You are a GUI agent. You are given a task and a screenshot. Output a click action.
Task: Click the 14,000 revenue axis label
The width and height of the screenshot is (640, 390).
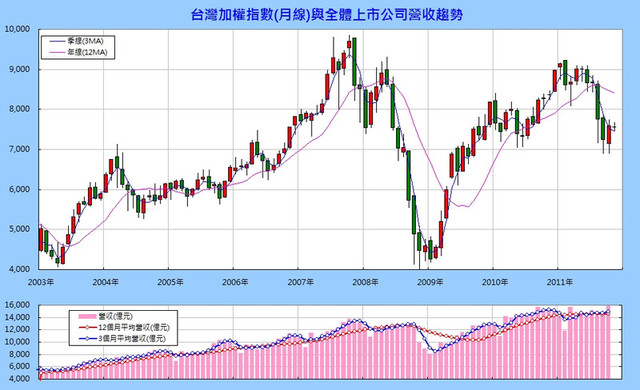coord(17,317)
